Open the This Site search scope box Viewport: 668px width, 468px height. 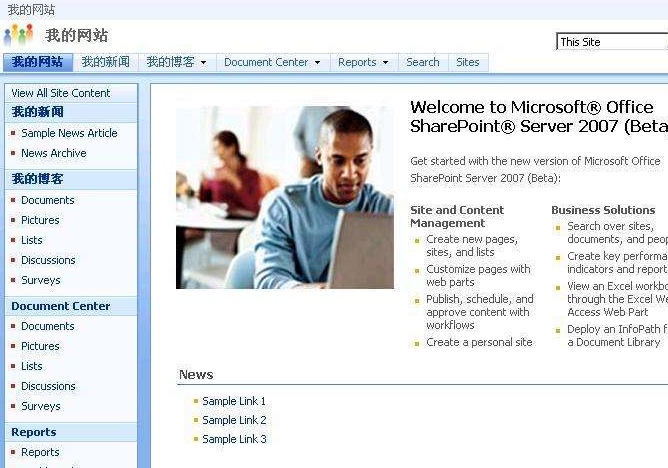(x=612, y=42)
